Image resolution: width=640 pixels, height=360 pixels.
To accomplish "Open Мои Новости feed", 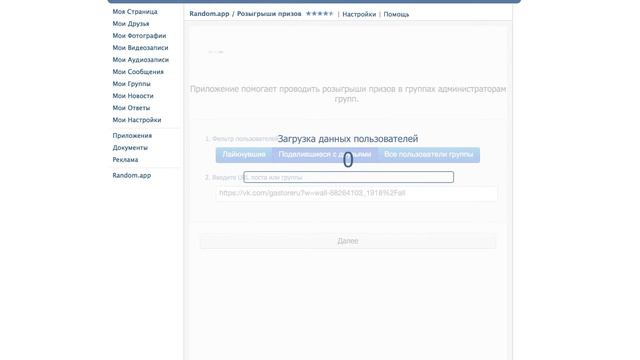I will click(x=133, y=96).
